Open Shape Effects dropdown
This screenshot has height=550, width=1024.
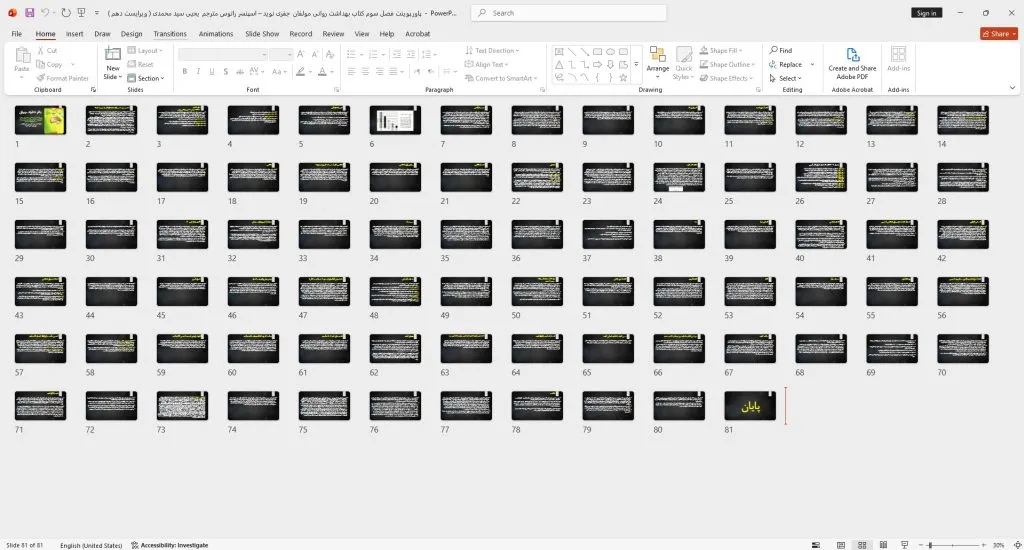(x=726, y=78)
